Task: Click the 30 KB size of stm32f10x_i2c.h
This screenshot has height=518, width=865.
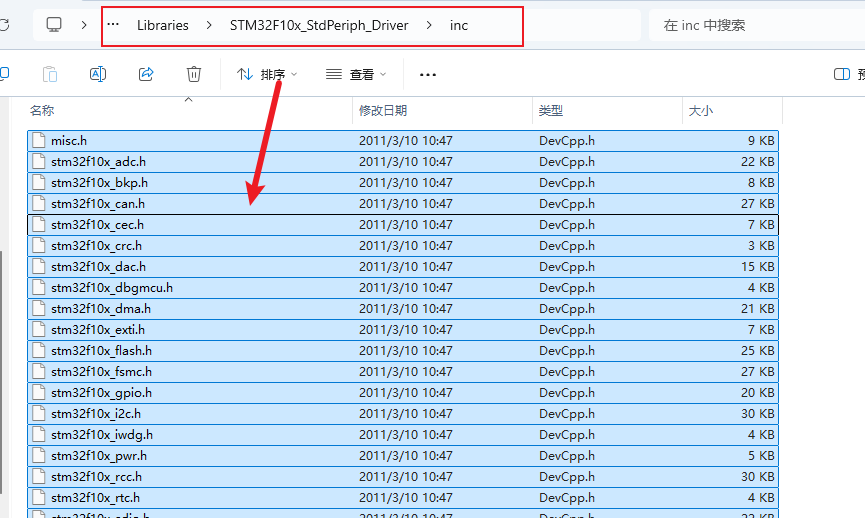Action: click(758, 414)
